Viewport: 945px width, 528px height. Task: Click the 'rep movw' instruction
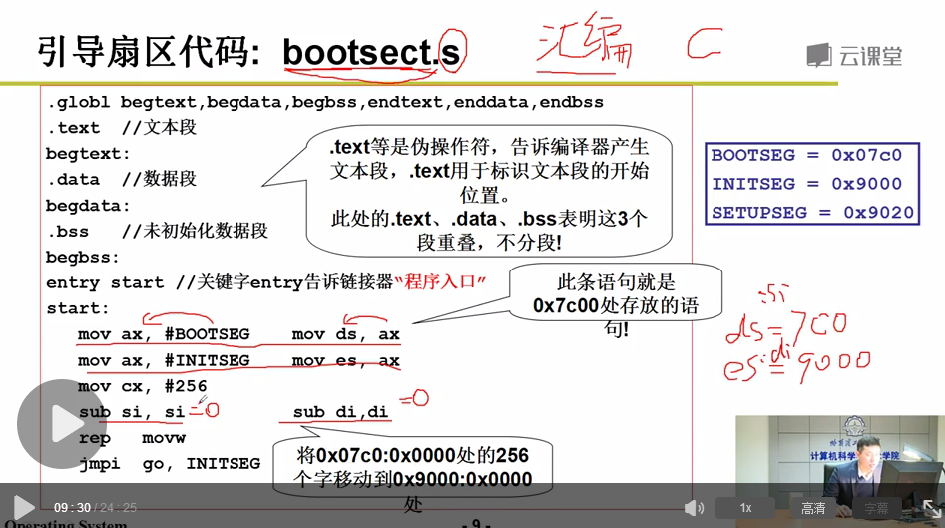coord(132,438)
